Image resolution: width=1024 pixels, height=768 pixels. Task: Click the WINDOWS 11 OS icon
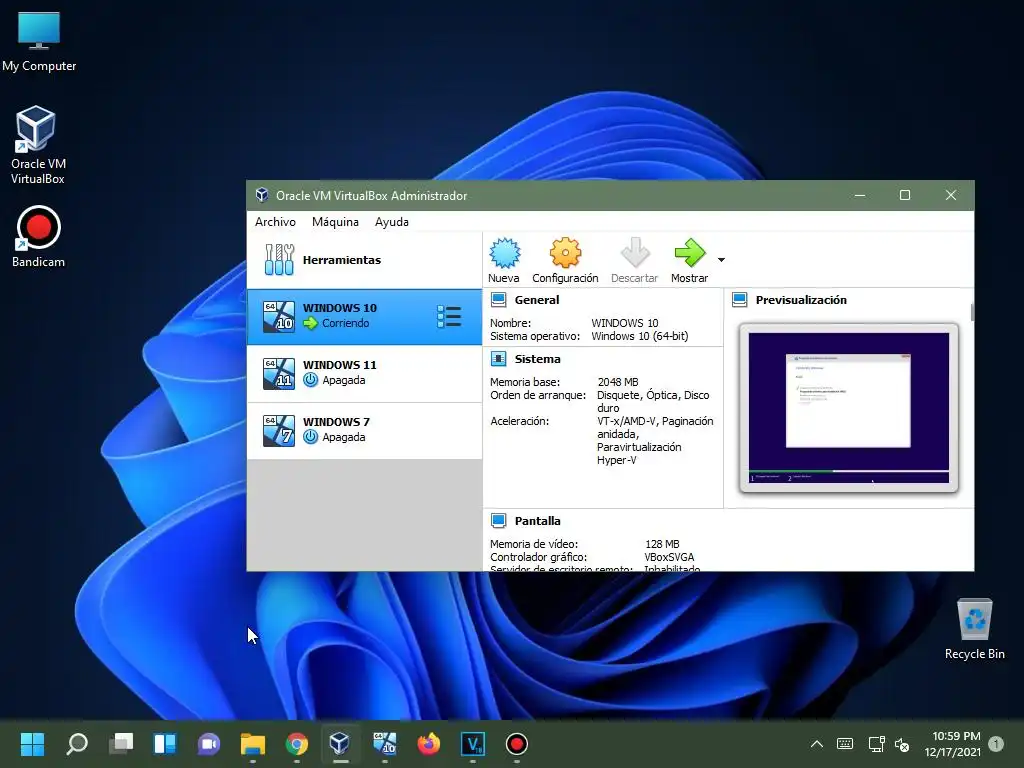coord(279,374)
